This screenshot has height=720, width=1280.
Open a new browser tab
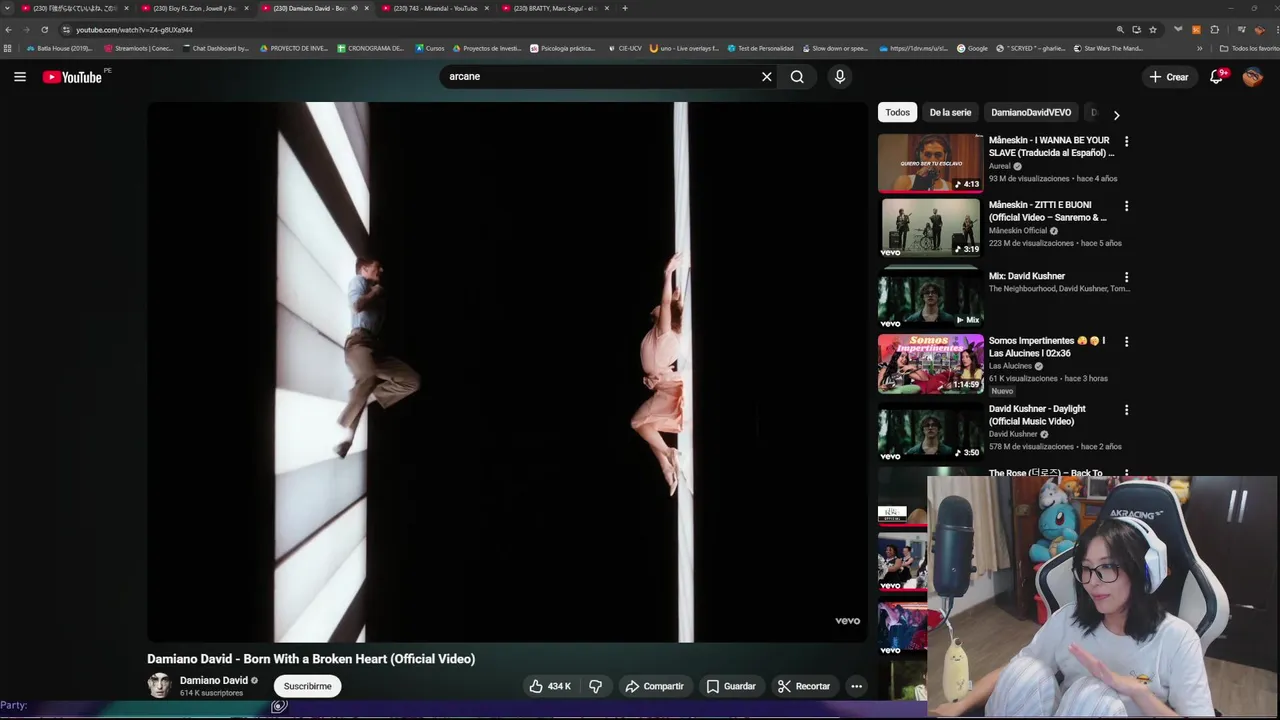click(625, 8)
